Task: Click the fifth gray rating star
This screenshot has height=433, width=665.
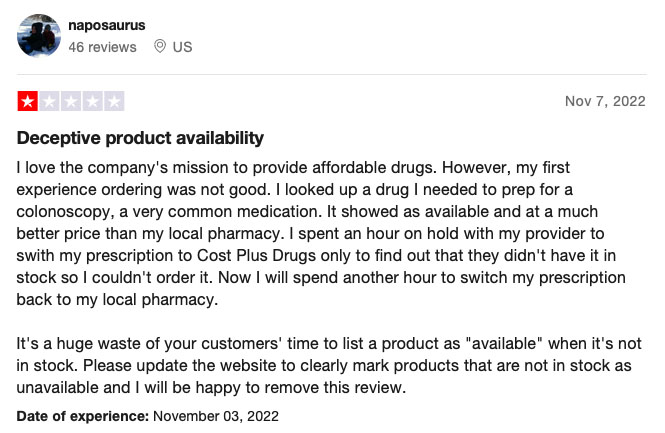Action: point(114,101)
